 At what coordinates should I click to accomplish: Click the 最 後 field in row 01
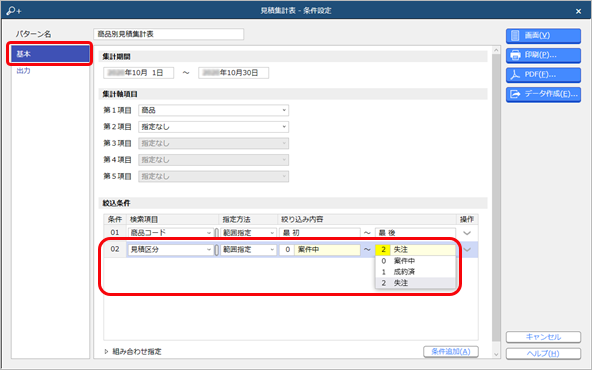(415, 233)
